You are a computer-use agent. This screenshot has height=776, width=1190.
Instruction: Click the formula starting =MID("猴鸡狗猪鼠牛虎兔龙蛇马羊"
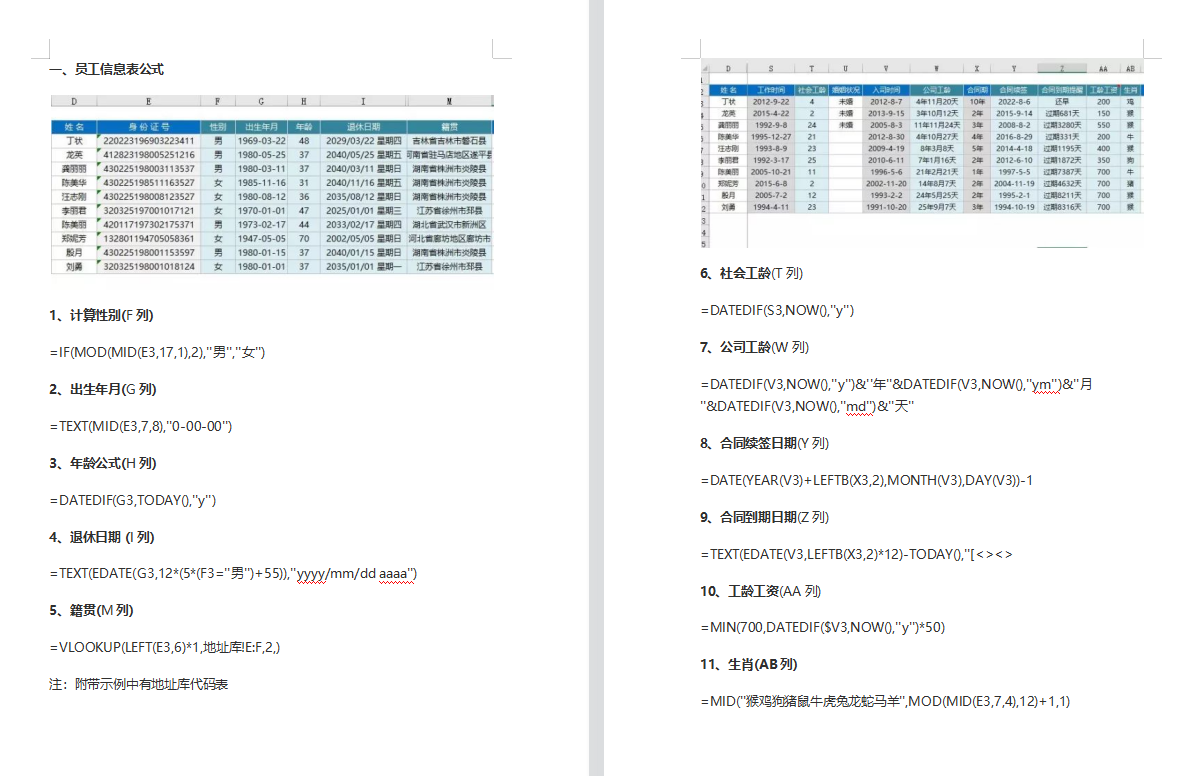pos(885,702)
